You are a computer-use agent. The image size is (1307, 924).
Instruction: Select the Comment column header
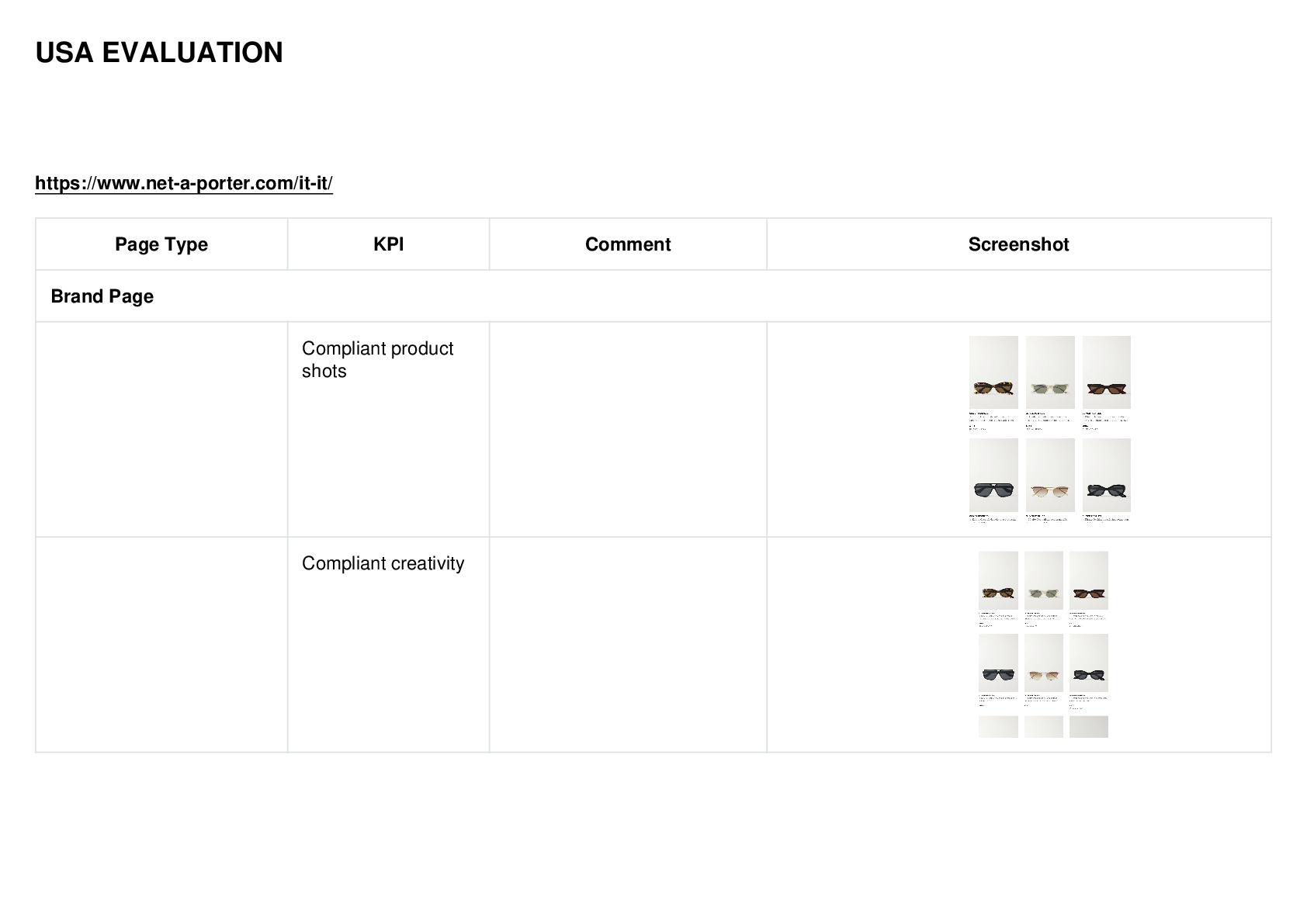click(x=628, y=244)
